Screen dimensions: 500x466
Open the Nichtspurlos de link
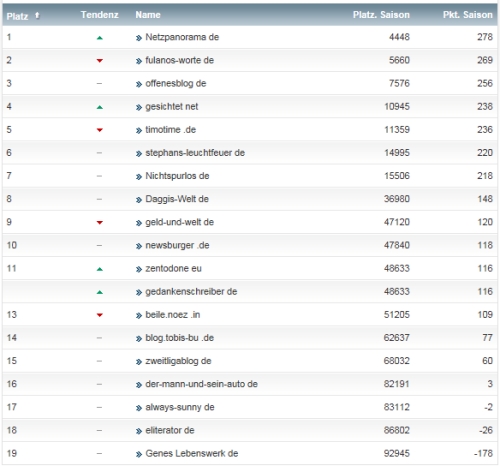tap(177, 176)
